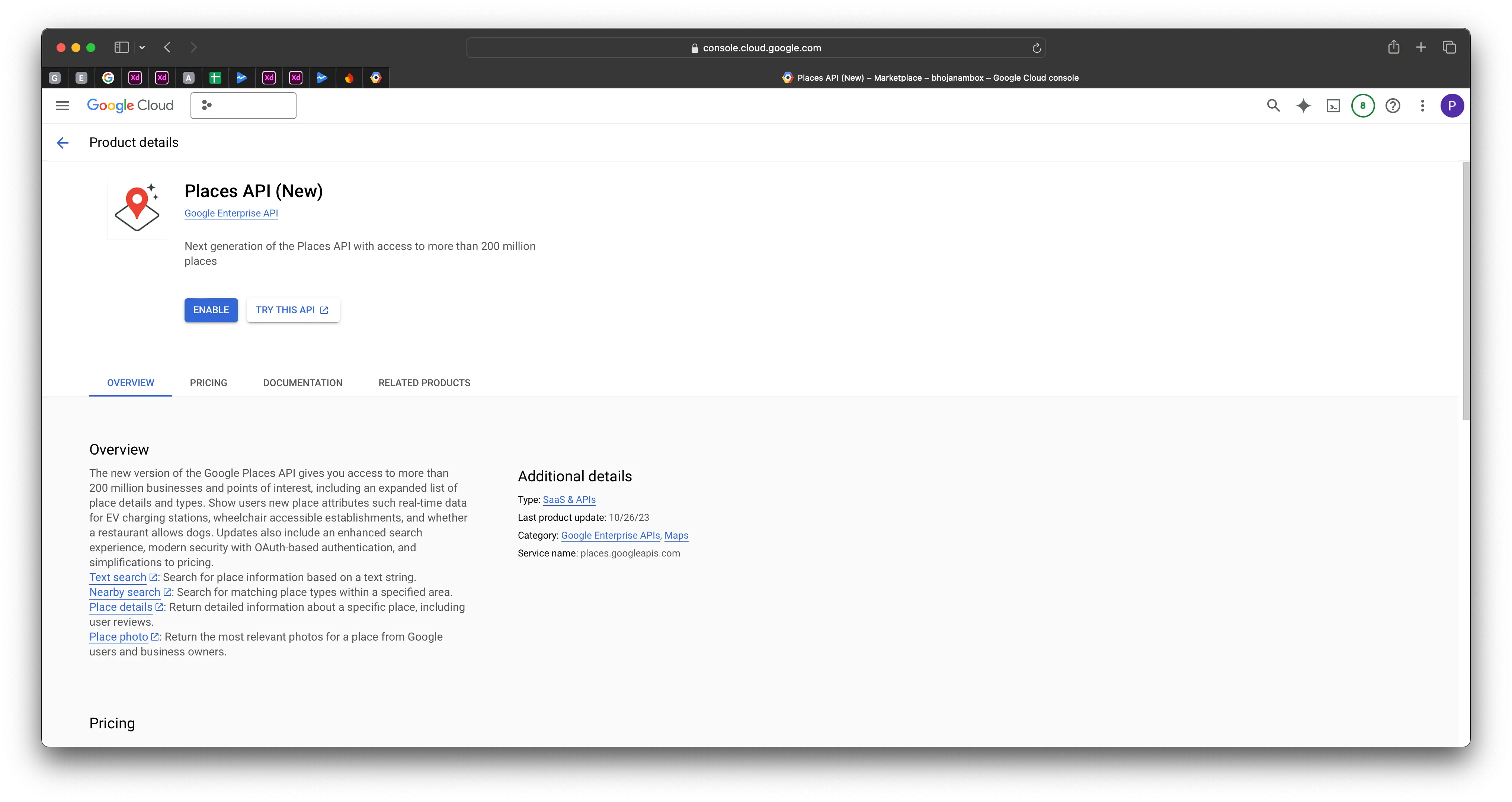Open a new tab with plus icon
Image resolution: width=1512 pixels, height=802 pixels.
1421,47
